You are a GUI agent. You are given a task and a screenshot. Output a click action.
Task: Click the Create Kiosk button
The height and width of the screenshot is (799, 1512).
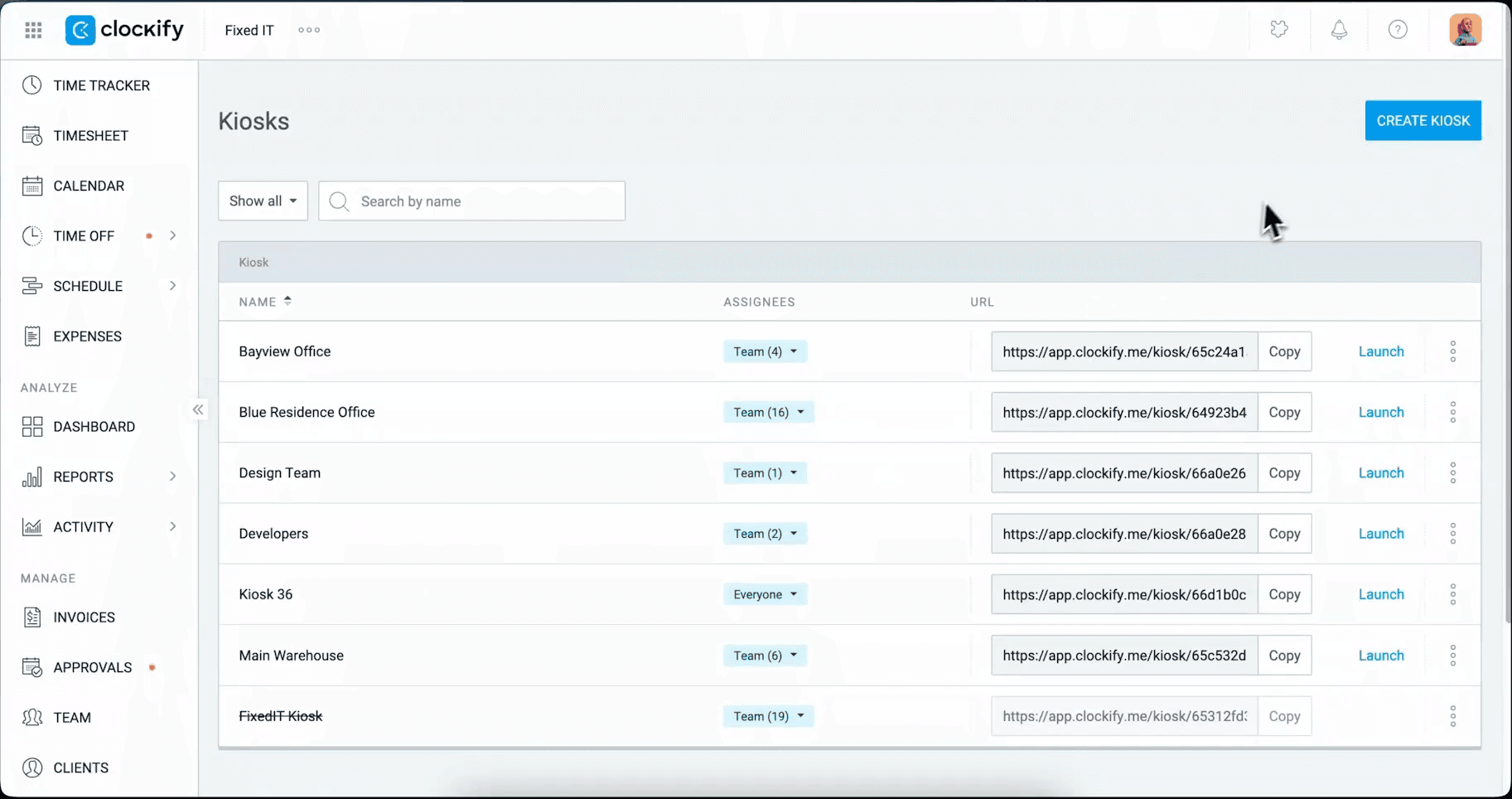[x=1423, y=121]
